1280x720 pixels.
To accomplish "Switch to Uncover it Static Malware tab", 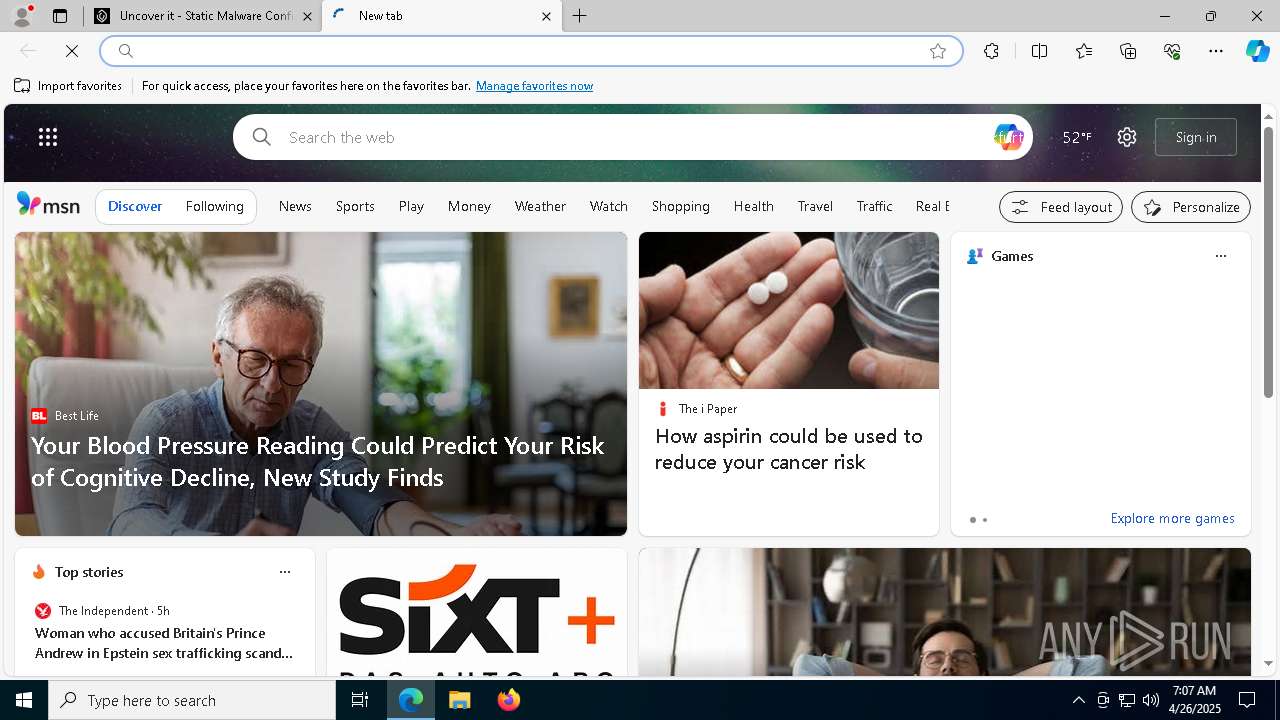I will pyautogui.click(x=203, y=16).
